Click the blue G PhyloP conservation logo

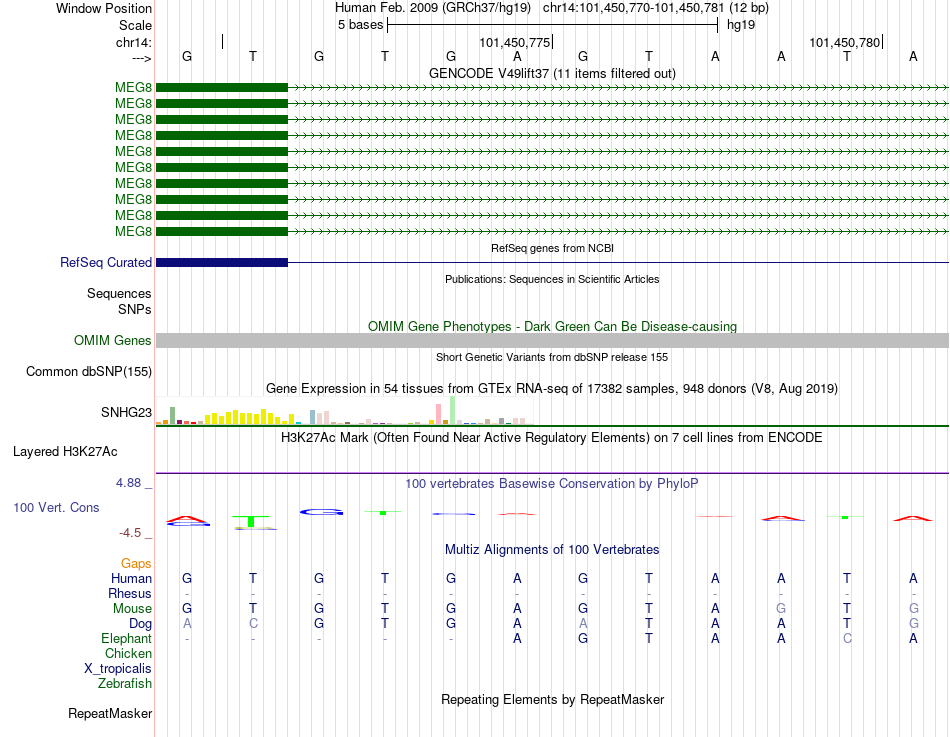tap(321, 512)
